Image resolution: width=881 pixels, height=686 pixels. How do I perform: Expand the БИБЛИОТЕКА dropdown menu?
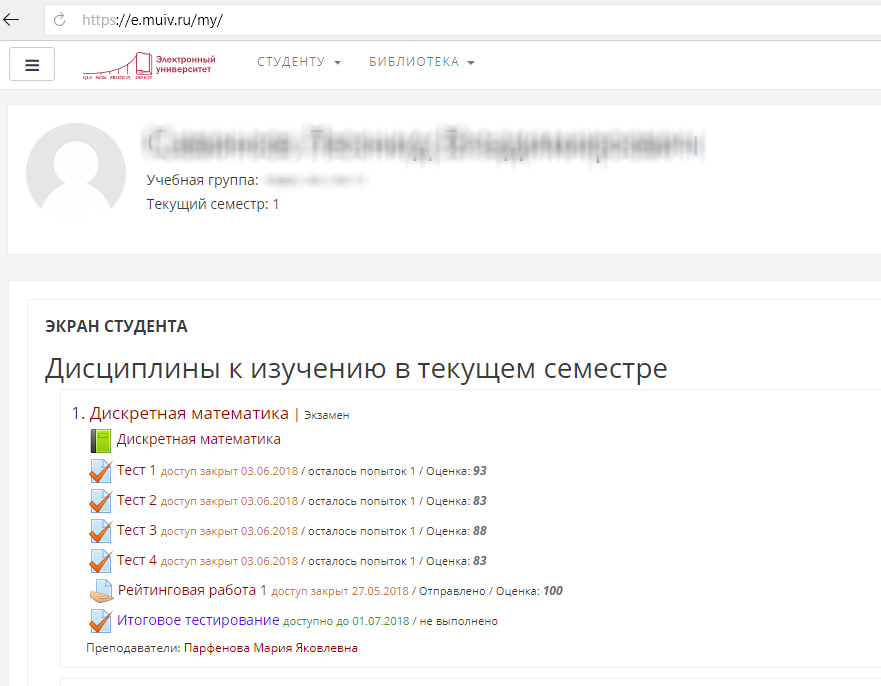tap(420, 61)
